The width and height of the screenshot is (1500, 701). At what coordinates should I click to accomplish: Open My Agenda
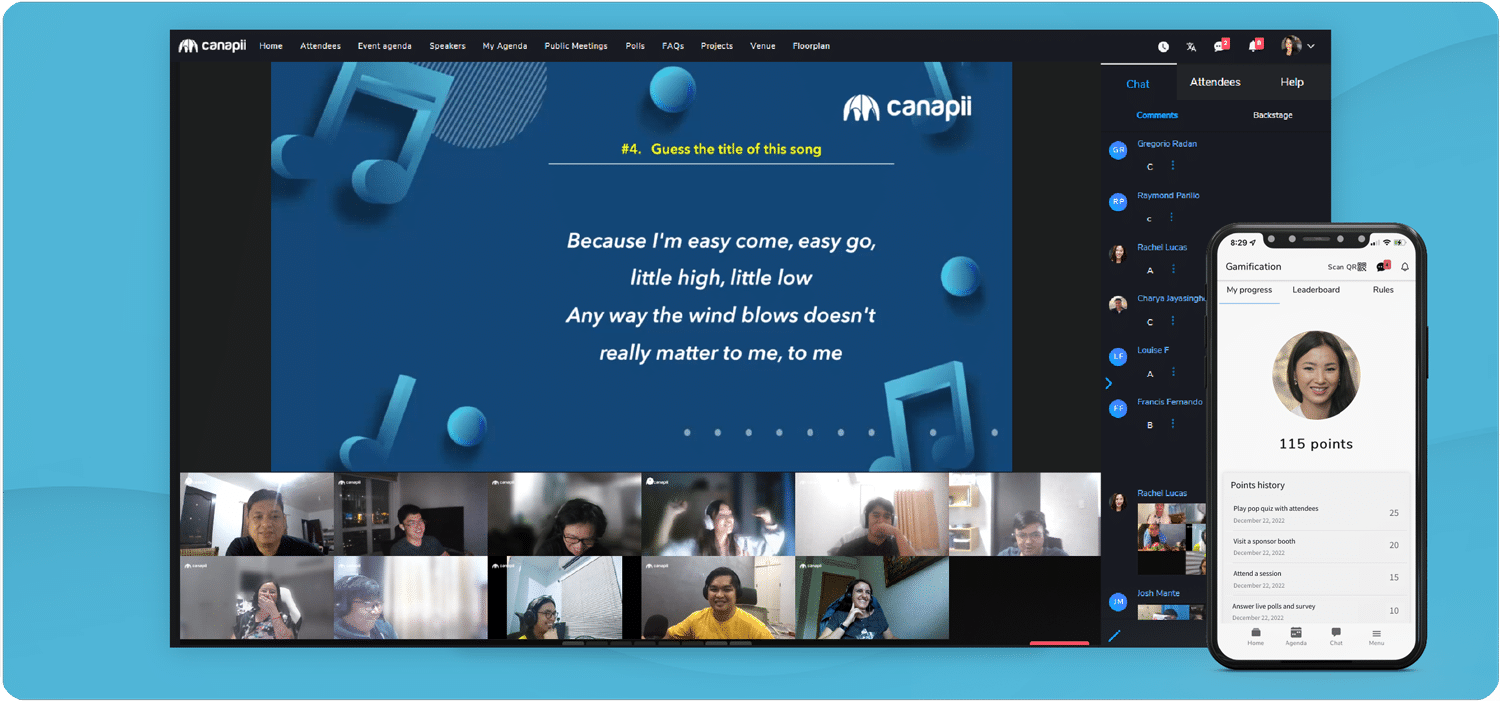(x=505, y=46)
